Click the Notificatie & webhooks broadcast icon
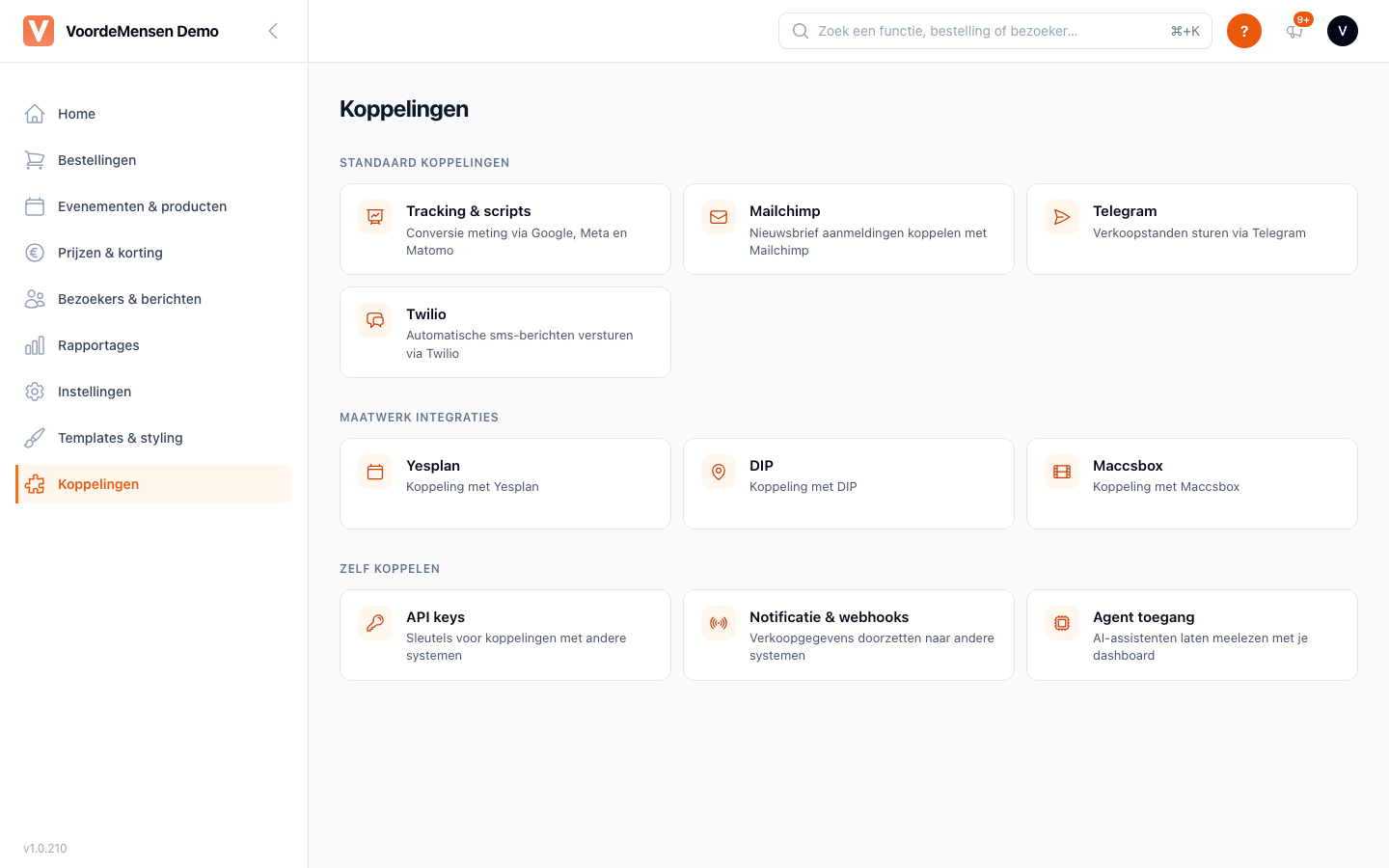This screenshot has width=1389, height=868. tap(719, 623)
